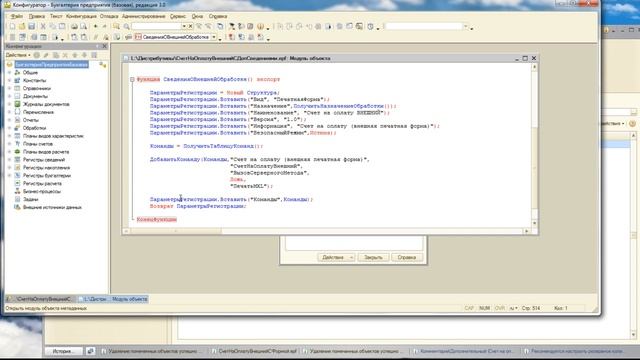Click key icon beside configuration root
Image resolution: width=640 pixels, height=360 pixels.
102,65
